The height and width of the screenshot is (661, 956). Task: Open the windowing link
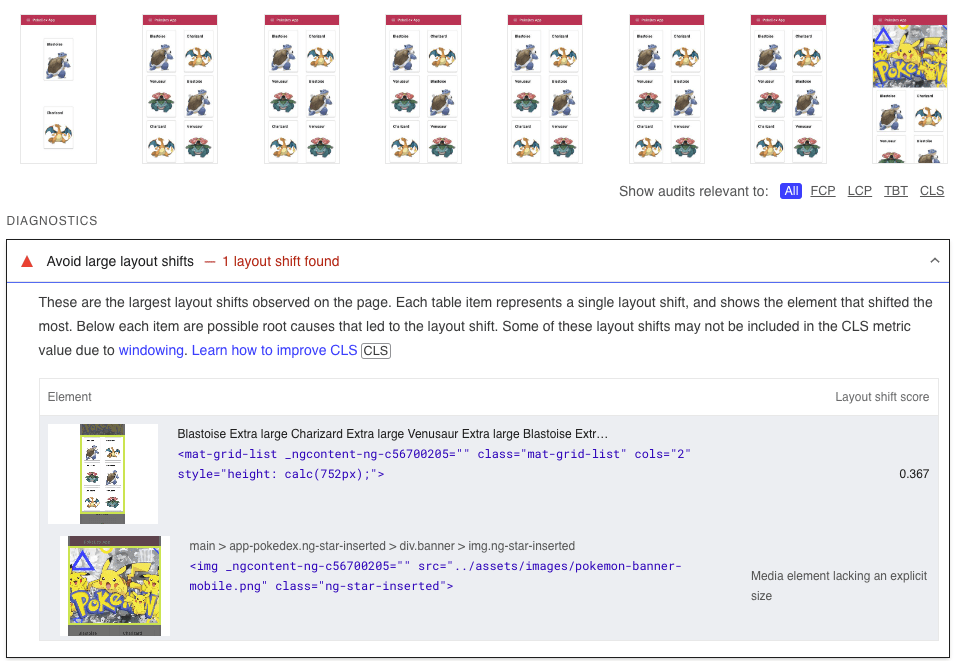(151, 351)
